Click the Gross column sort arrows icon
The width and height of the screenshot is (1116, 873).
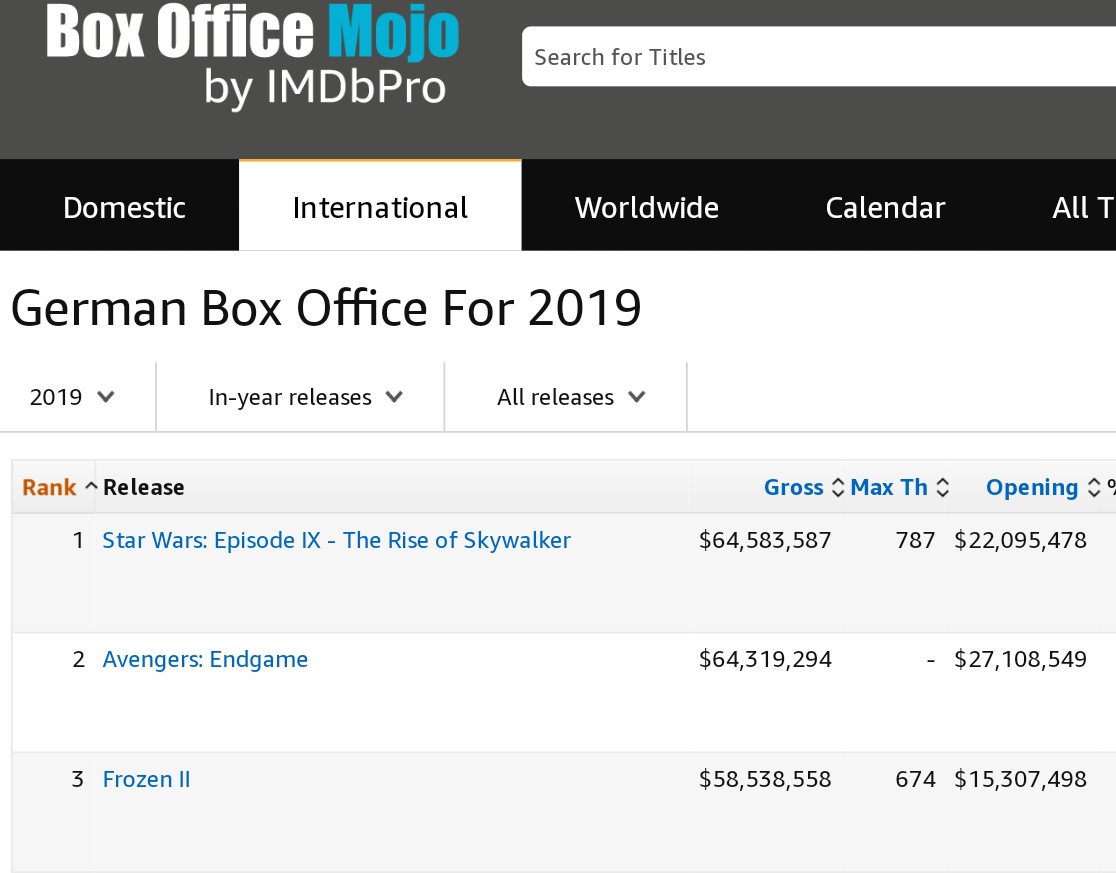tap(838, 487)
